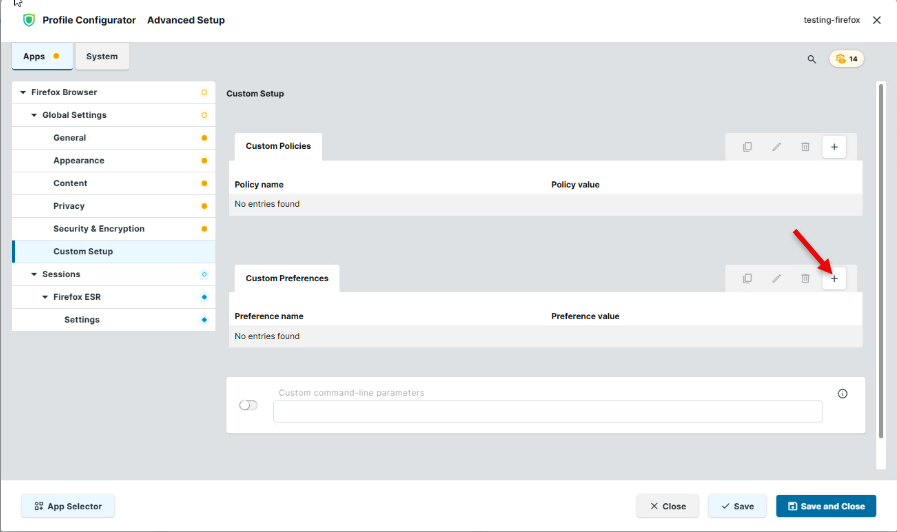Click blue diamond on Sessions row
Image resolution: width=897 pixels, height=532 pixels.
click(x=204, y=275)
